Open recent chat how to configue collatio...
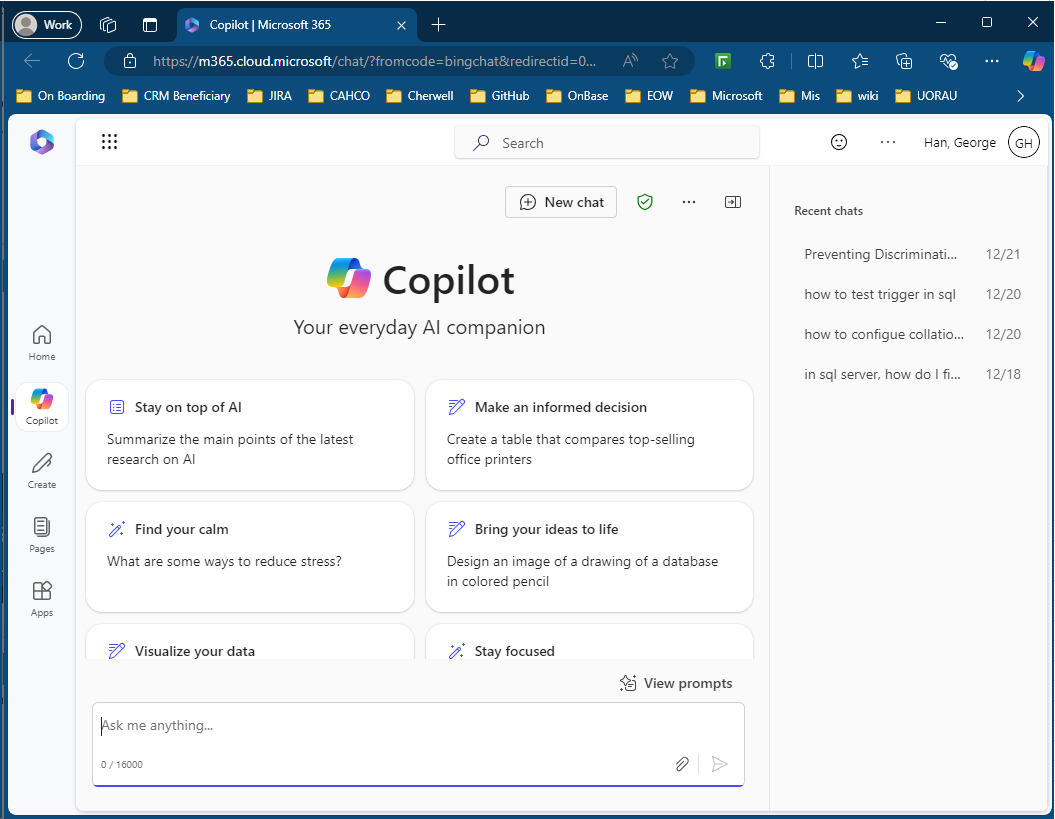The height and width of the screenshot is (819, 1055). pos(912,334)
